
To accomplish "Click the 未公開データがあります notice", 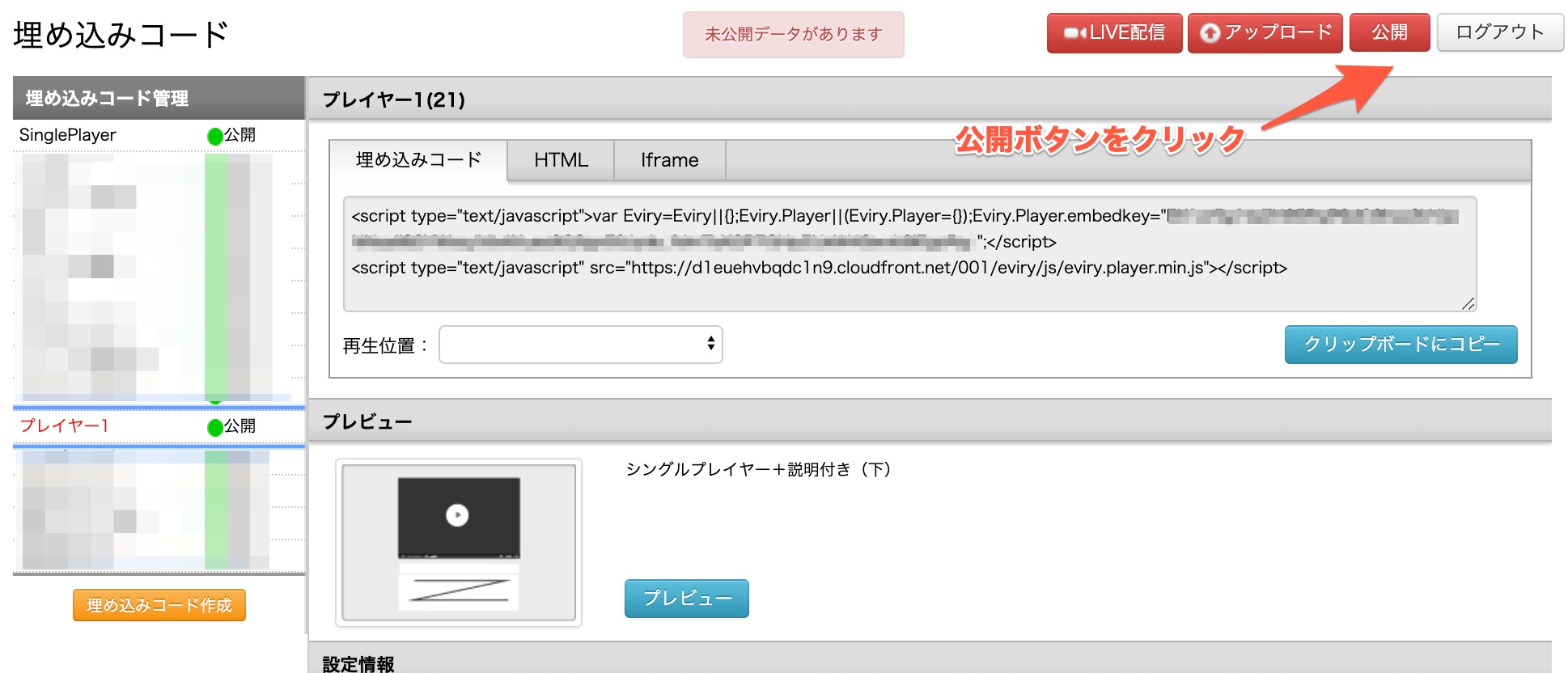I will coord(793,35).
